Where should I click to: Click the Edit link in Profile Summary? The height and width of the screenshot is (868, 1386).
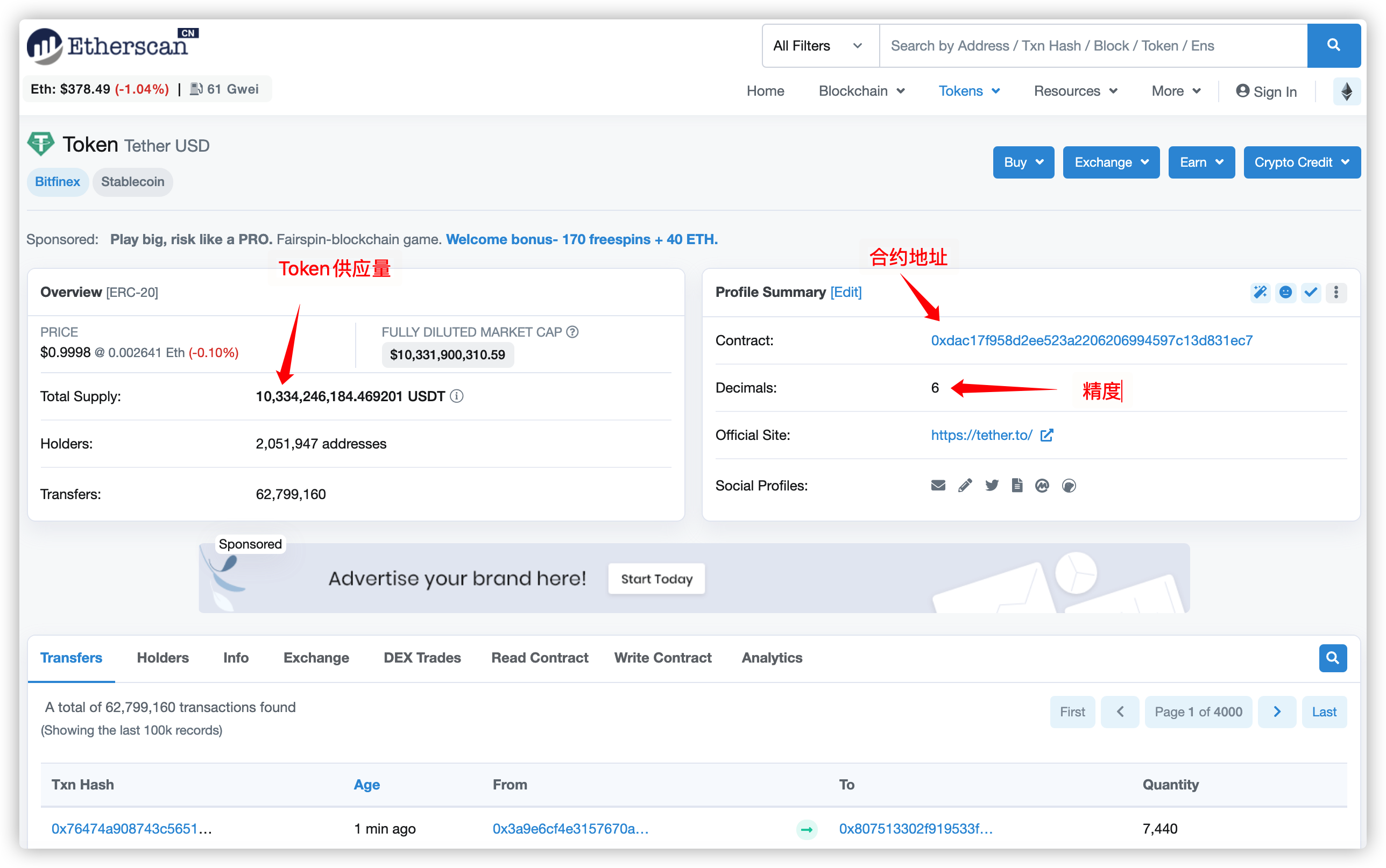(845, 292)
